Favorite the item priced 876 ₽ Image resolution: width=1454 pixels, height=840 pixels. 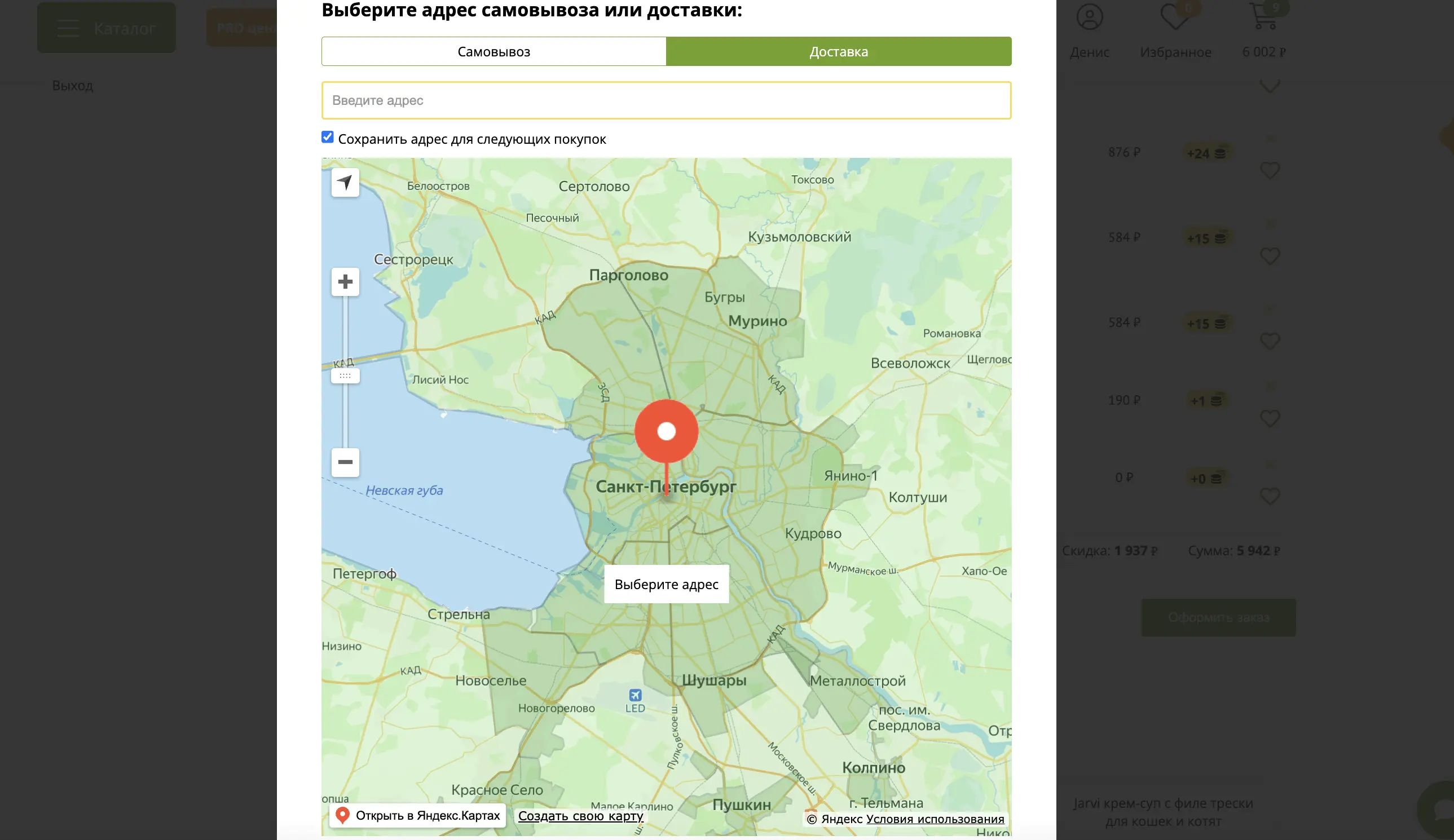tap(1270, 170)
